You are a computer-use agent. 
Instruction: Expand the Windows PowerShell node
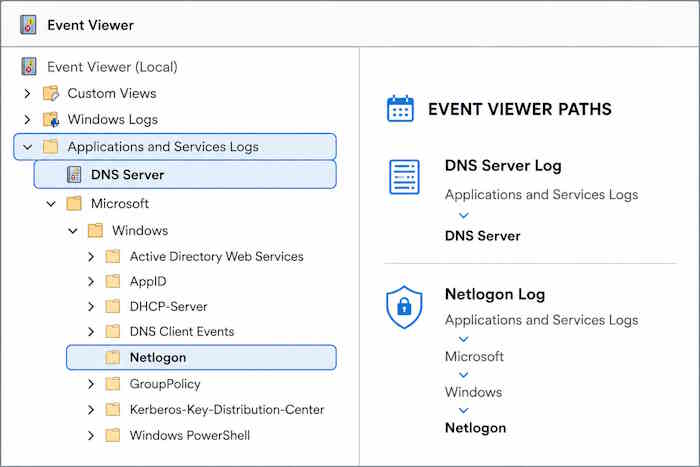[91, 435]
